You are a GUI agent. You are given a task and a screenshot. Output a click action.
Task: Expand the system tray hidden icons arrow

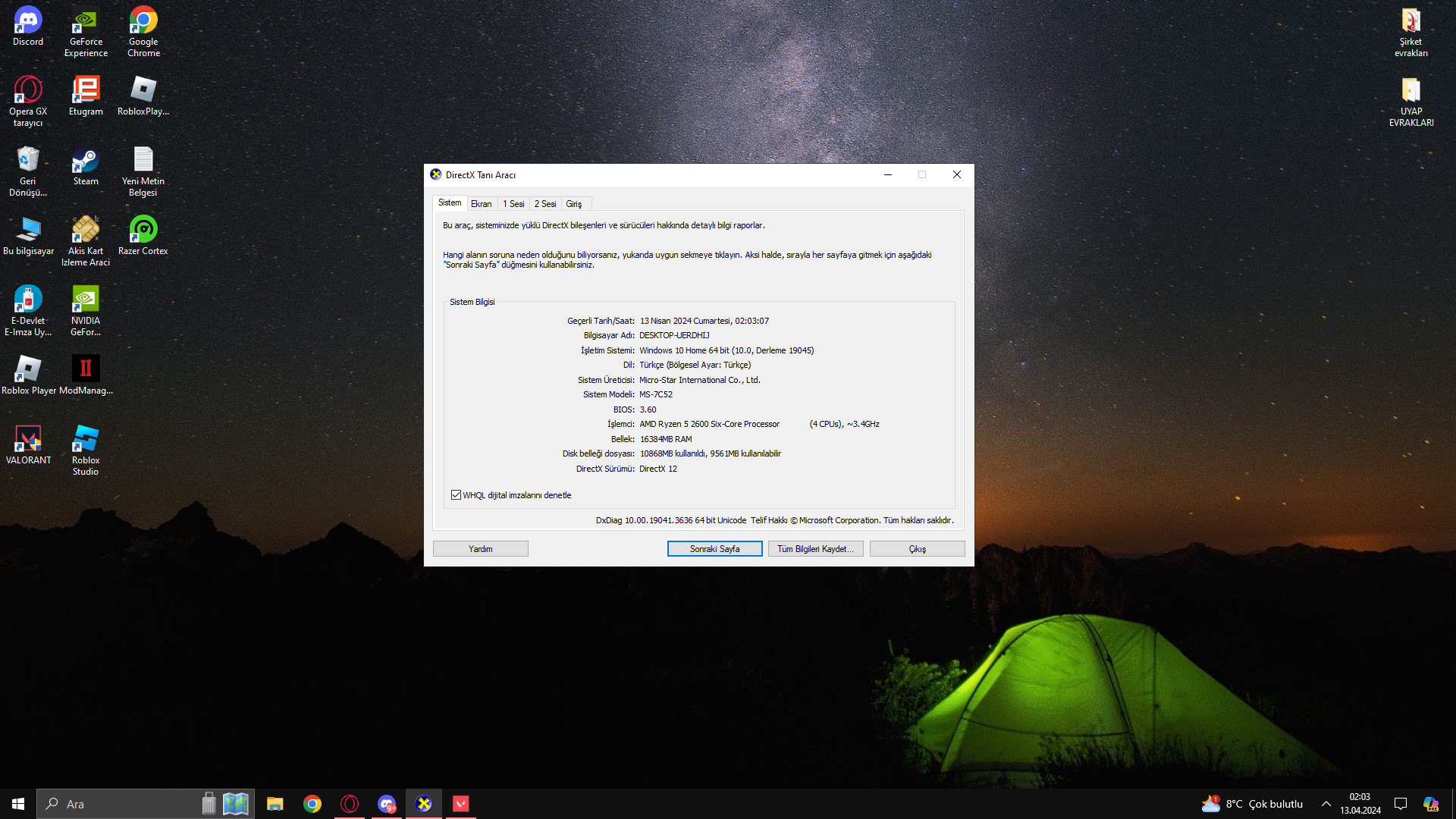pyautogui.click(x=1326, y=804)
